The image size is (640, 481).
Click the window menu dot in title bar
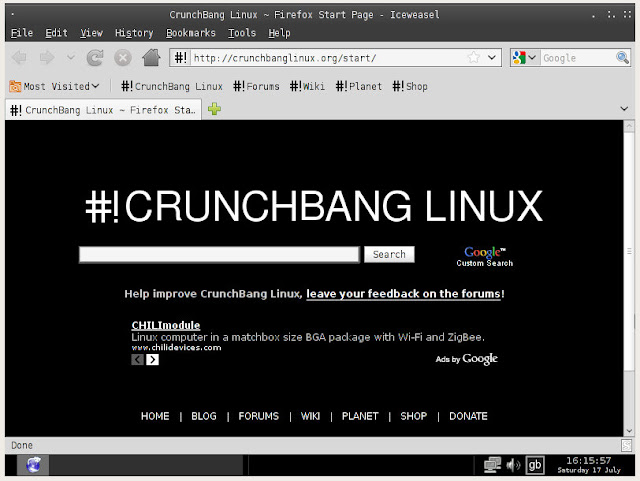click(13, 14)
